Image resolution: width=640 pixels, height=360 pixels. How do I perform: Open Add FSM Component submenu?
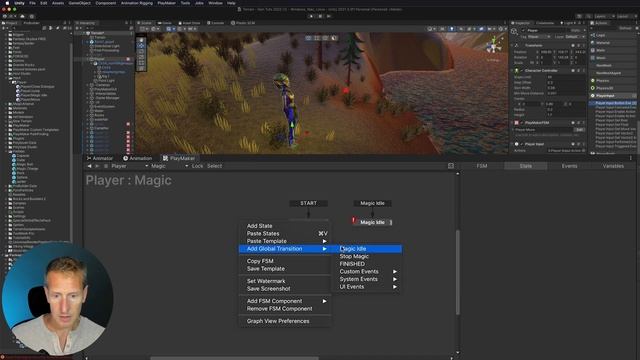click(284, 301)
